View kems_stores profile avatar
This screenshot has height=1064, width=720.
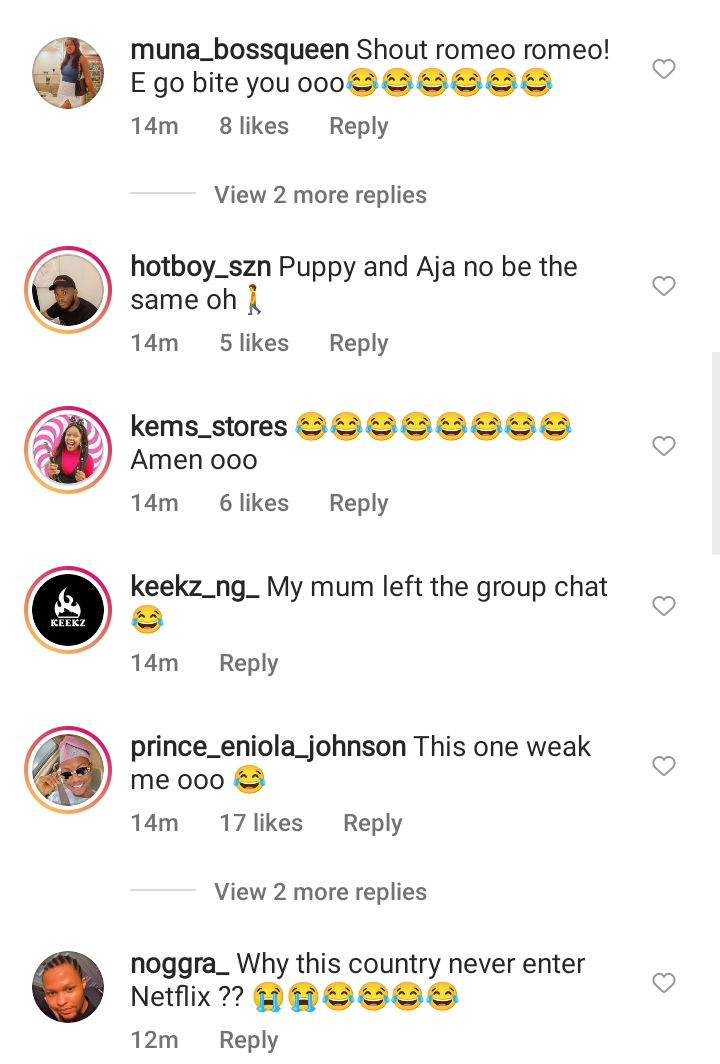[x=68, y=449]
